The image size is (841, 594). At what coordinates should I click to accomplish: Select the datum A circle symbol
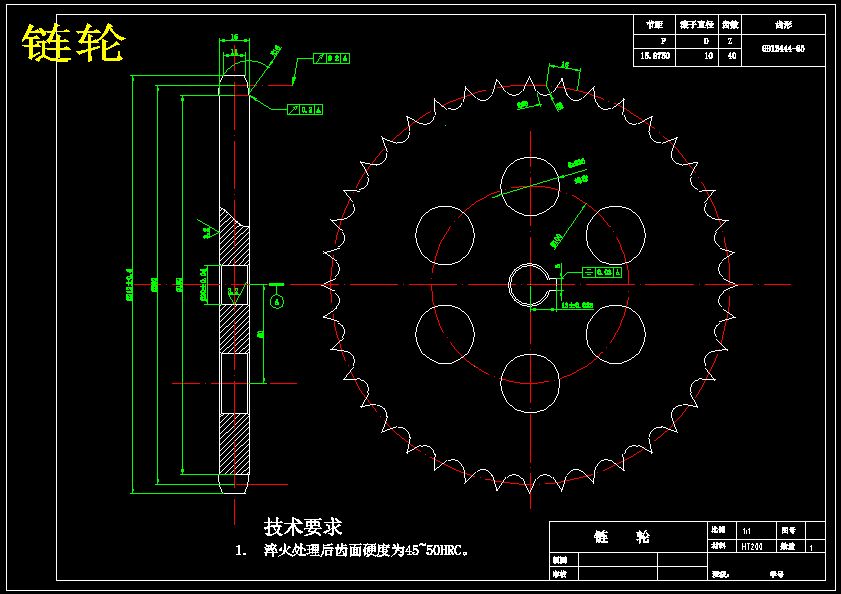277,302
